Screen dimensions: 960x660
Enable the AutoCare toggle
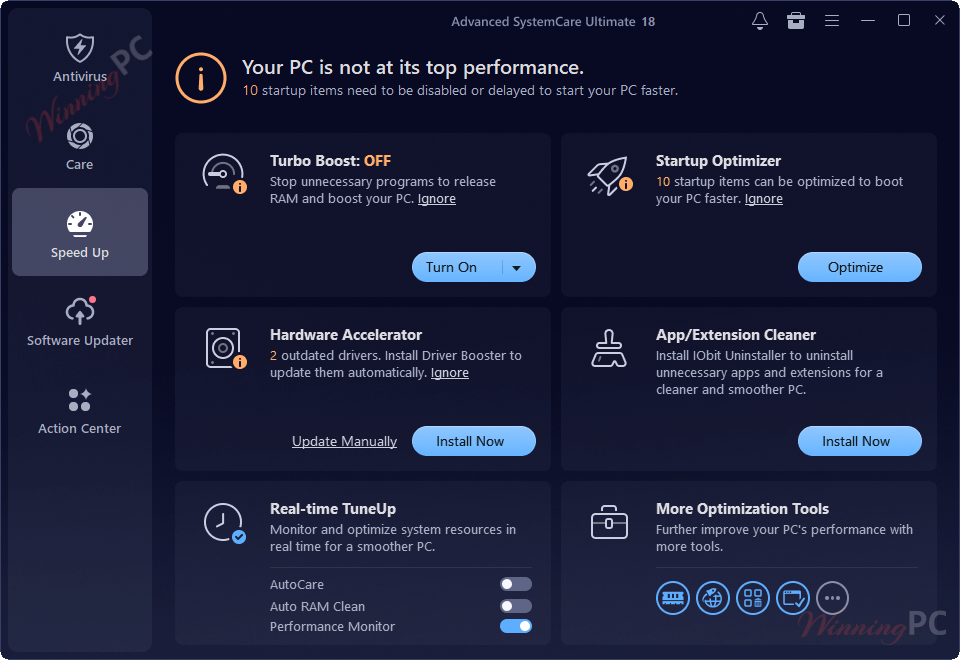click(x=516, y=584)
